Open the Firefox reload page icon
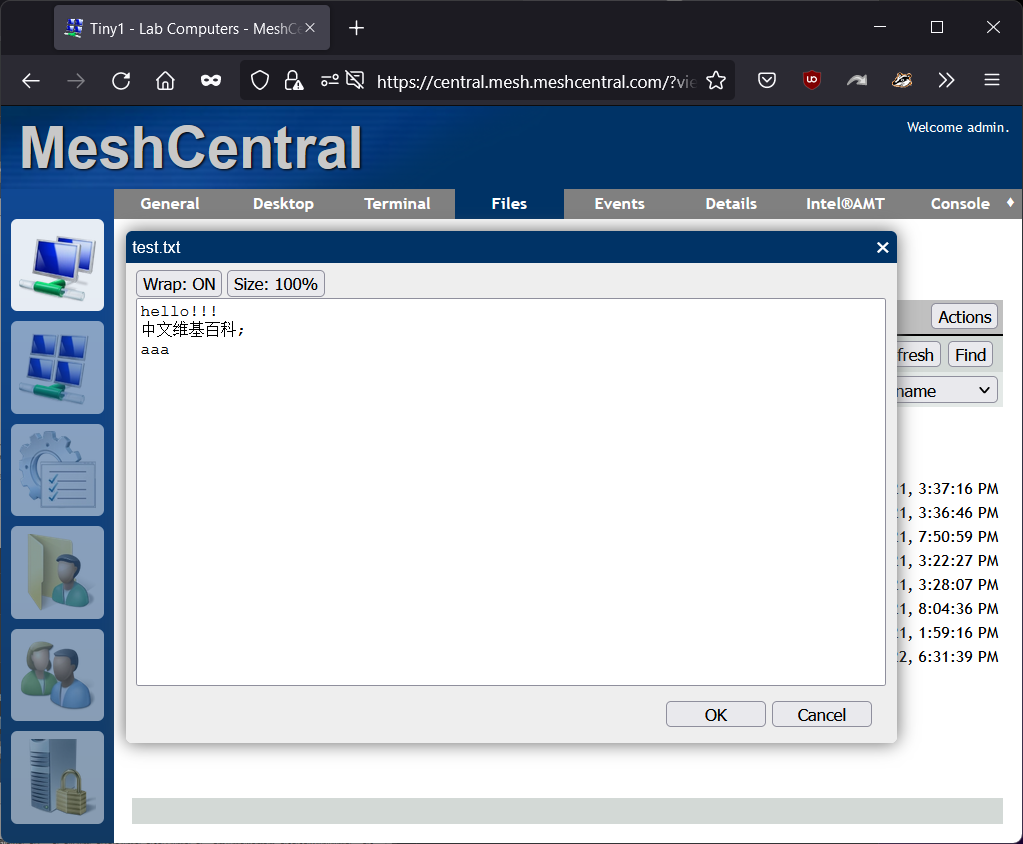 coord(120,80)
